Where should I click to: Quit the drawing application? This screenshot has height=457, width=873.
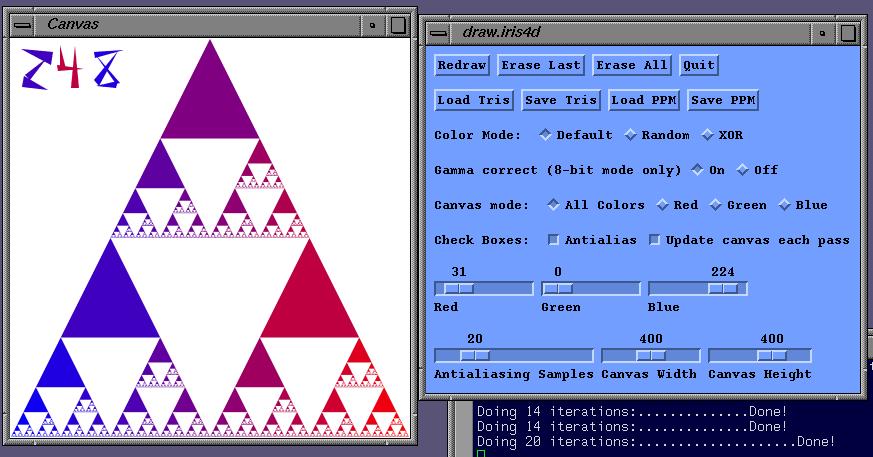[x=699, y=65]
